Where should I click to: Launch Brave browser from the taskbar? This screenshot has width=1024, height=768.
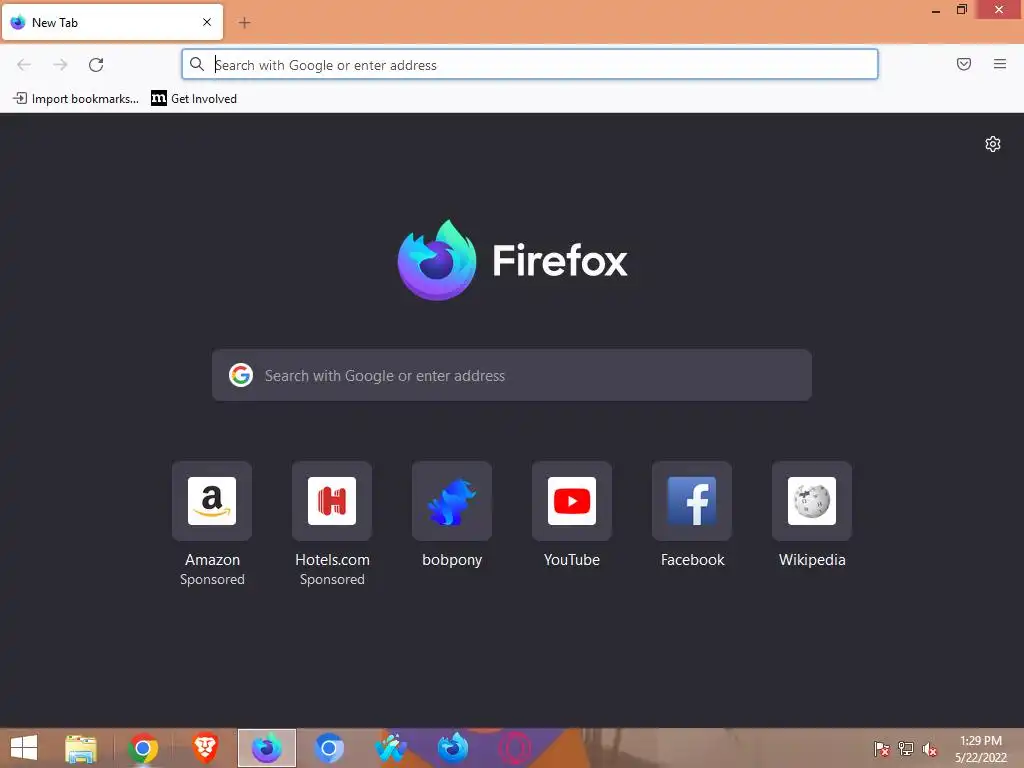coord(205,748)
